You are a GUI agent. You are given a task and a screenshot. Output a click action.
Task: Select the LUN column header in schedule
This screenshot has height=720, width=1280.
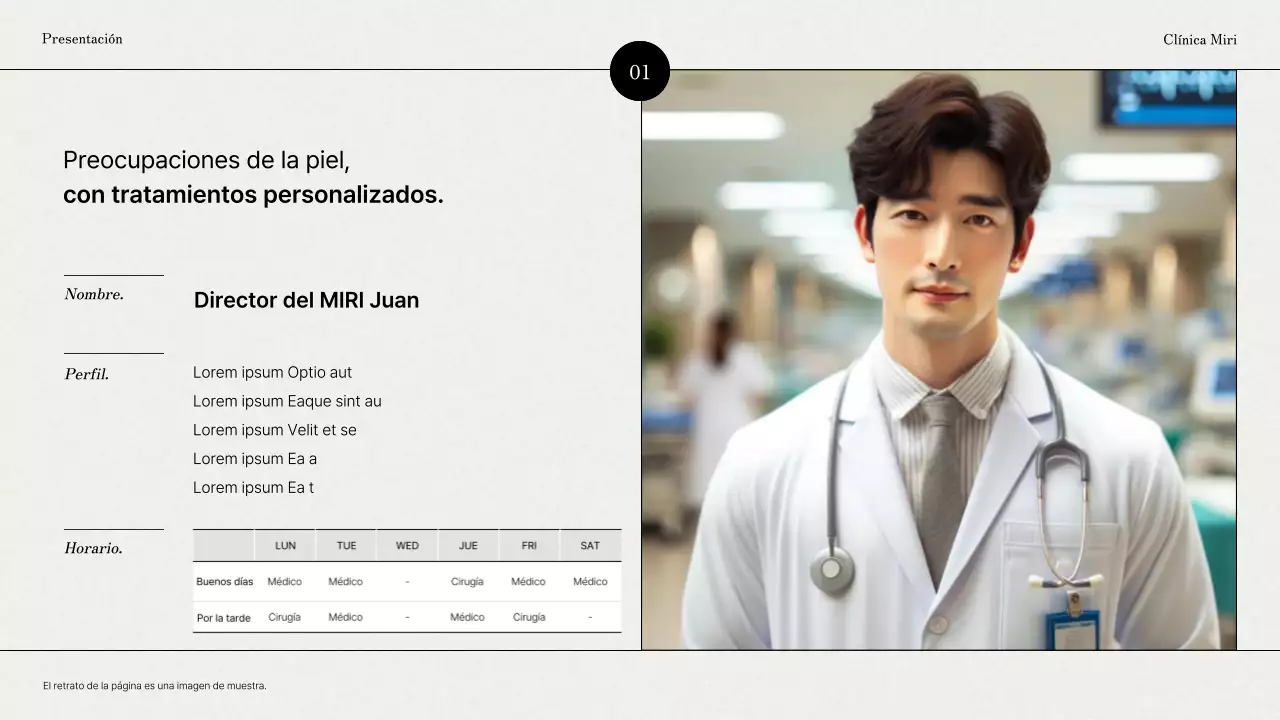(x=285, y=546)
